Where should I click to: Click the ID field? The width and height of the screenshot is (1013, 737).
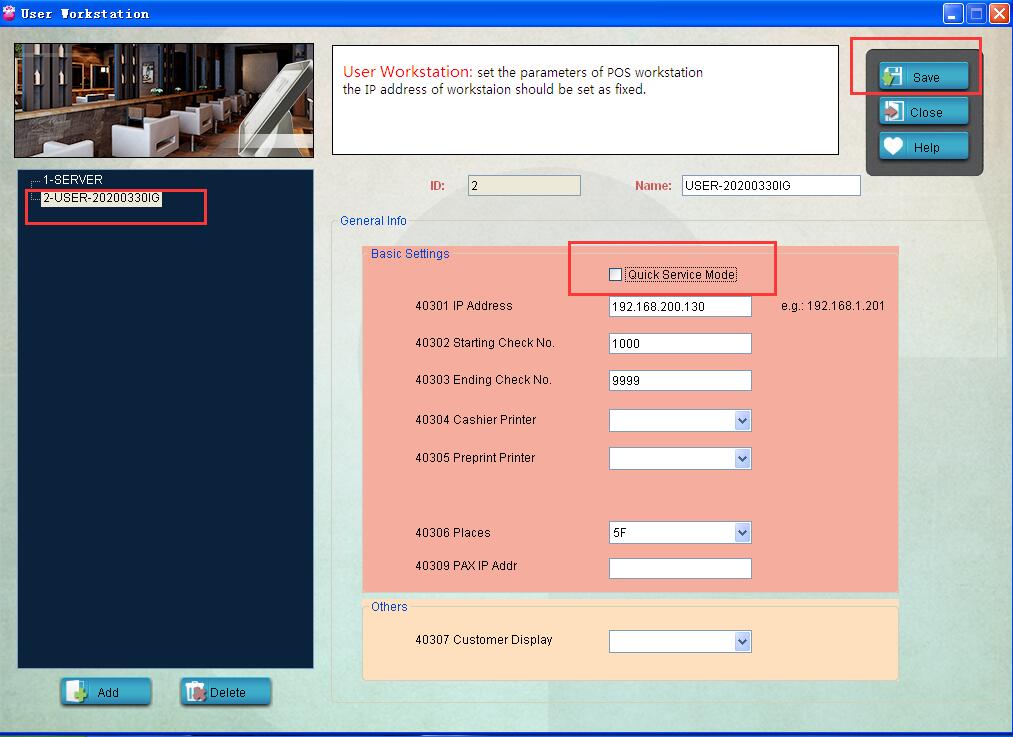coord(524,185)
